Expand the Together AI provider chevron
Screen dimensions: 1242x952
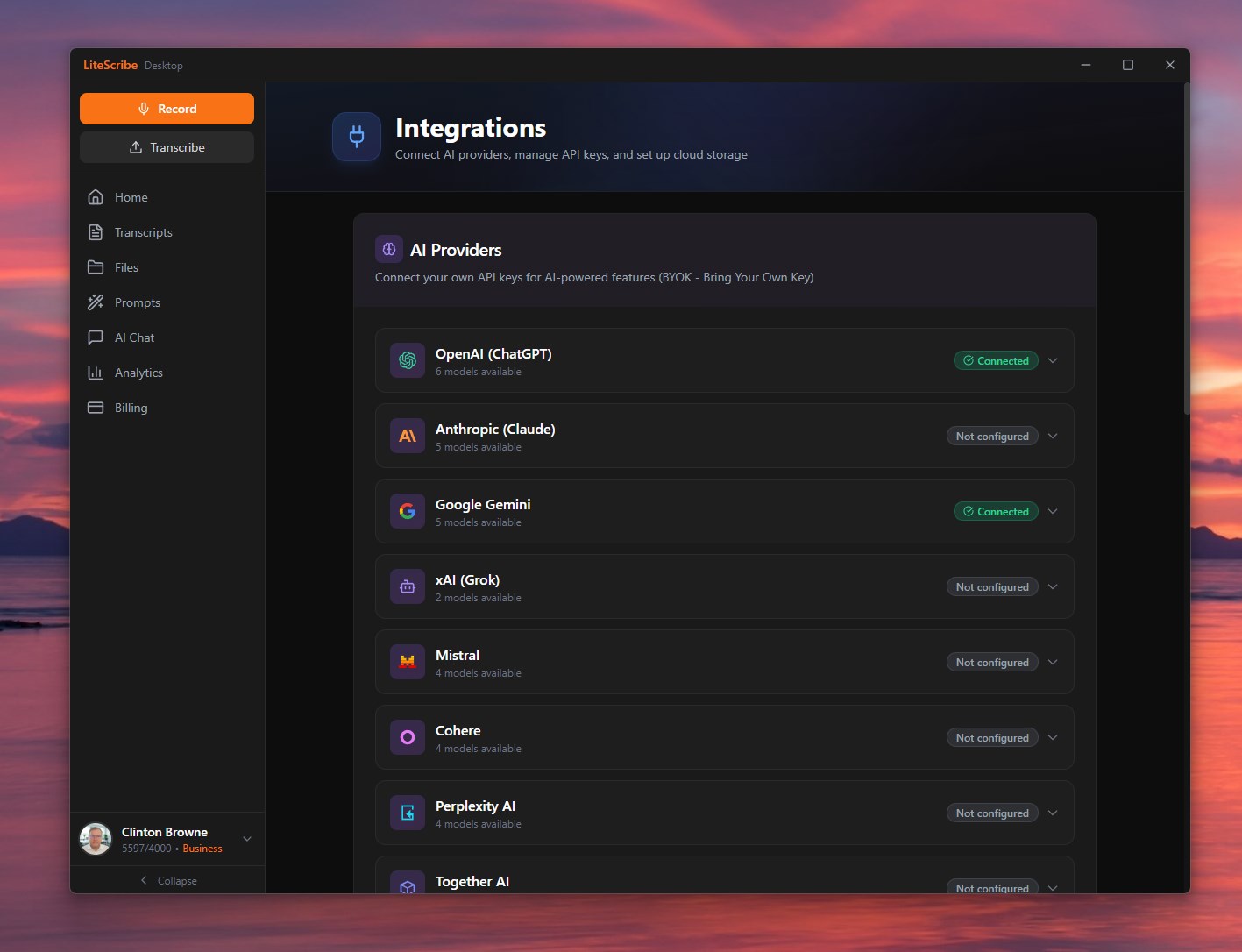coord(1053,887)
